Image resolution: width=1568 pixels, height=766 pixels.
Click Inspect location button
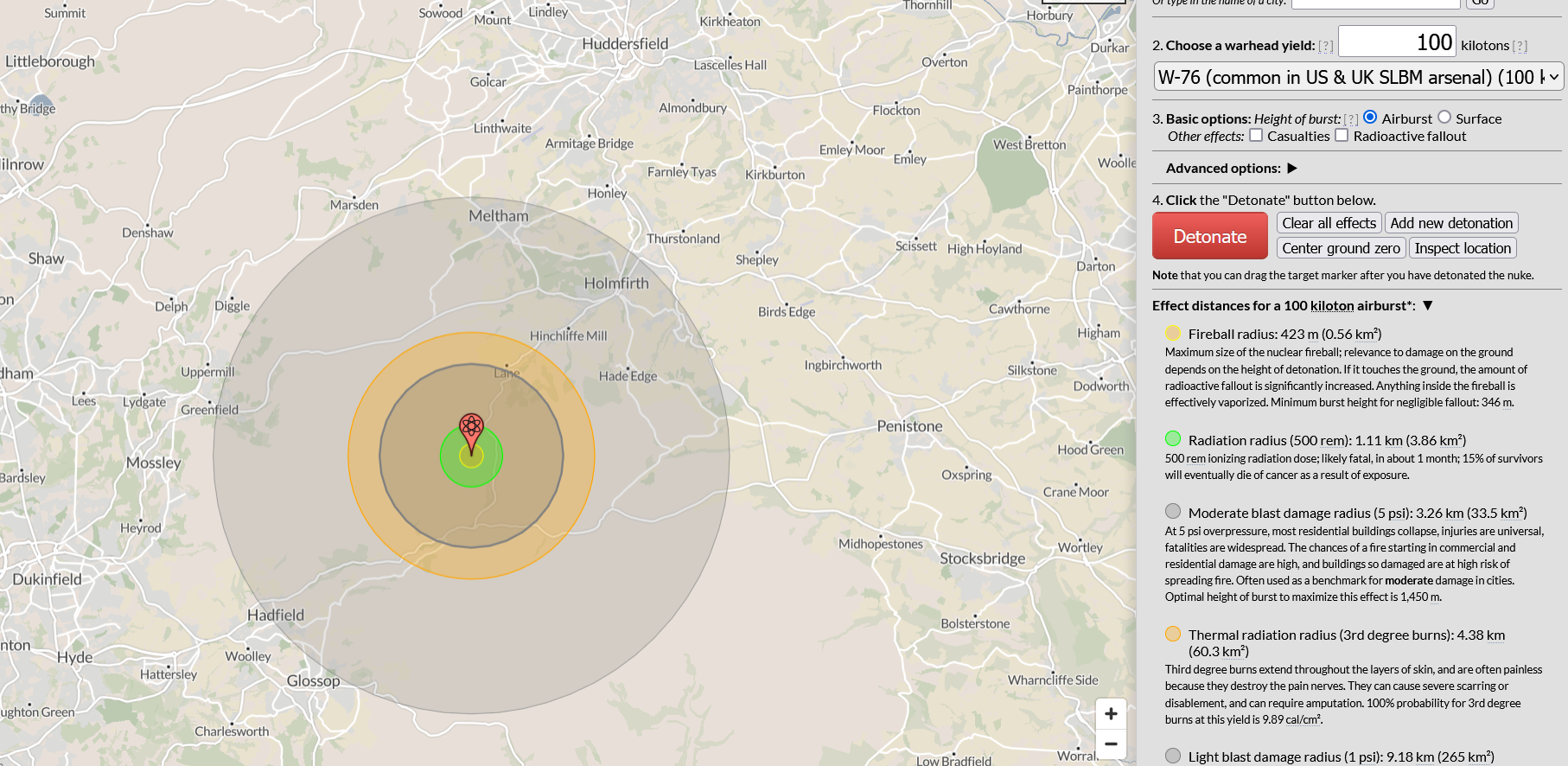coord(1463,248)
